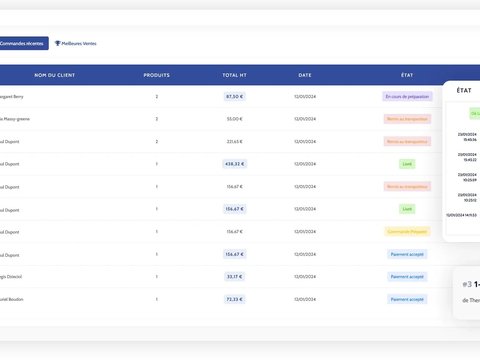Click the green badge in the ÉTAT side panel
The width and height of the screenshot is (480, 360).
pyautogui.click(x=475, y=113)
